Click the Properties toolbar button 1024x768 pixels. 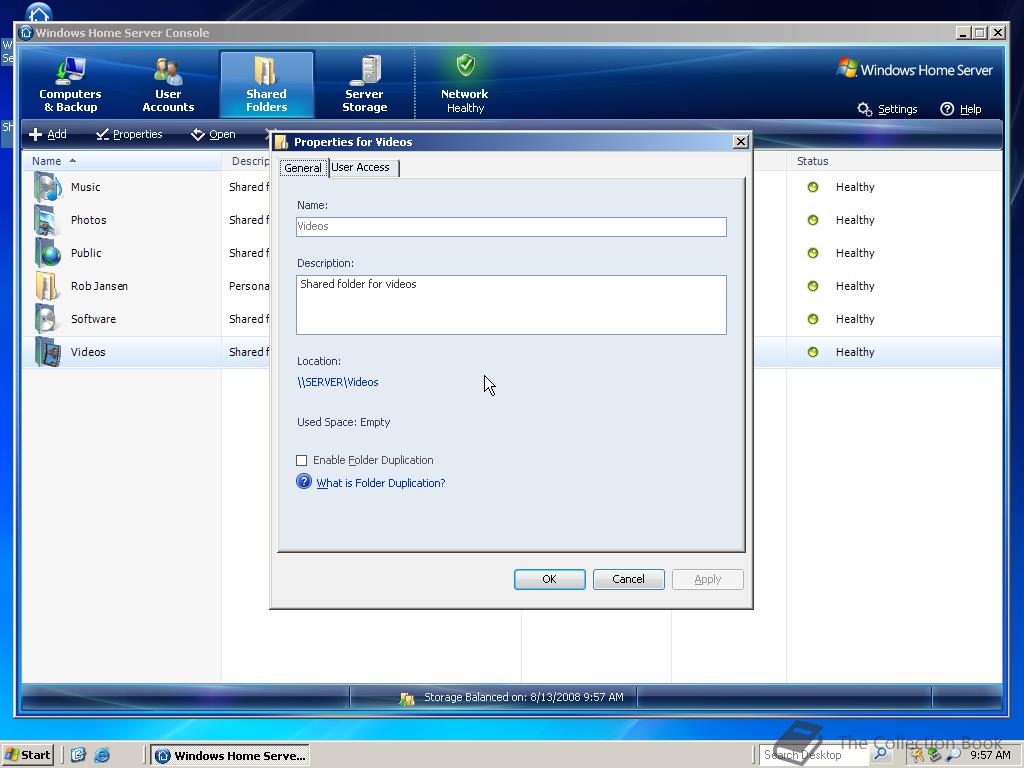(x=129, y=134)
